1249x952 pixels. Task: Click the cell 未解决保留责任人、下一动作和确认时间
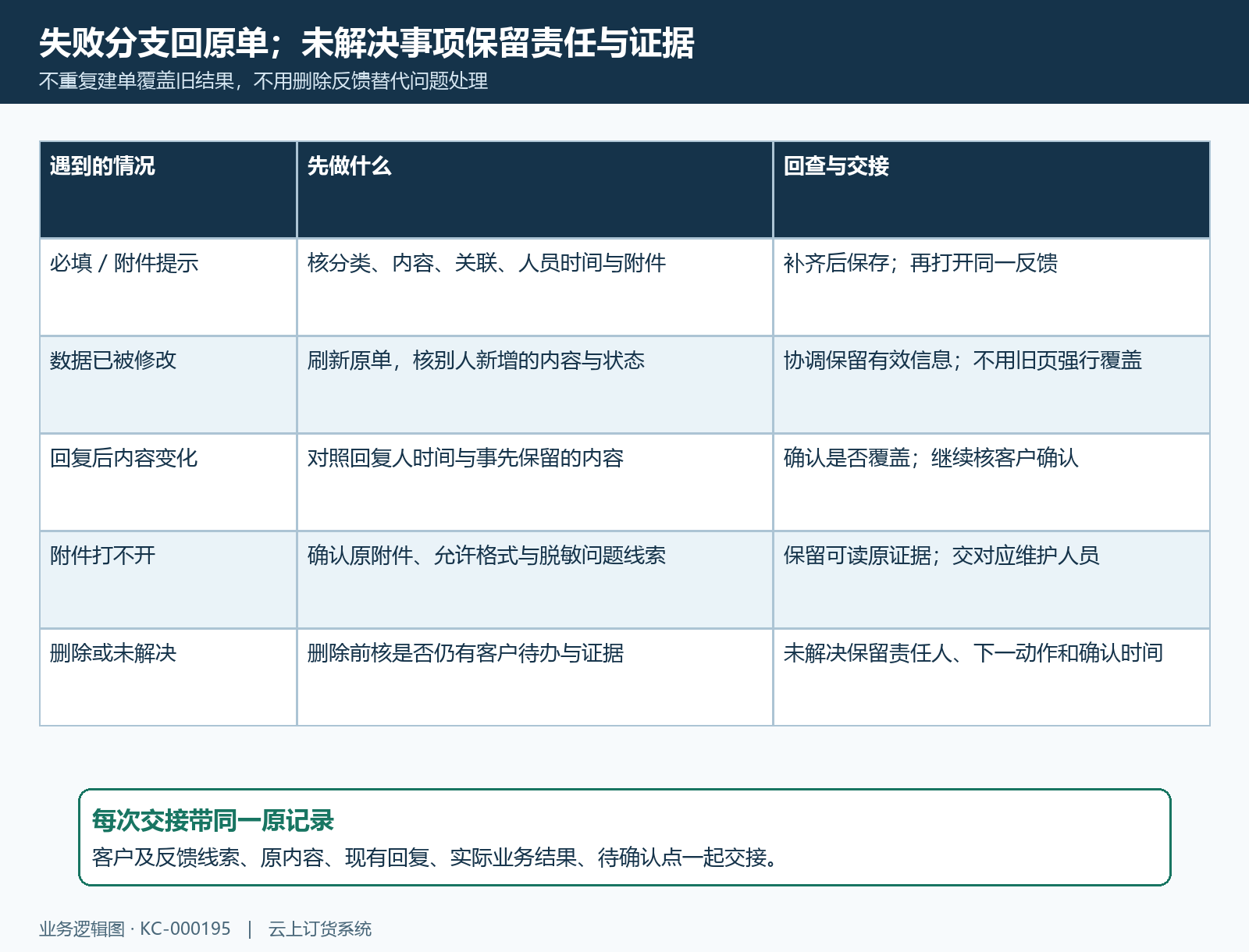(x=991, y=677)
